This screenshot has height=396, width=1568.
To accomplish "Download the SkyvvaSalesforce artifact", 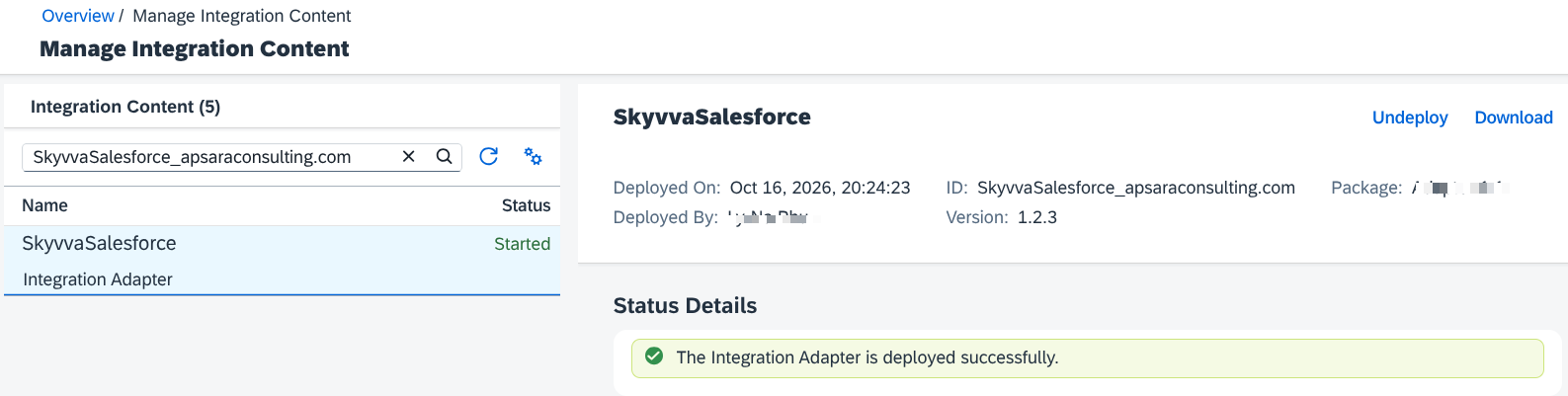I will coord(1514,118).
